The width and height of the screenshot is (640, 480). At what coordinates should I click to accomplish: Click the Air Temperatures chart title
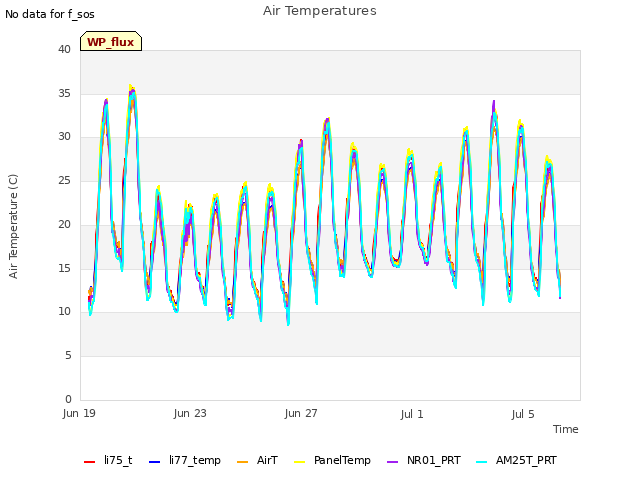coord(320,11)
